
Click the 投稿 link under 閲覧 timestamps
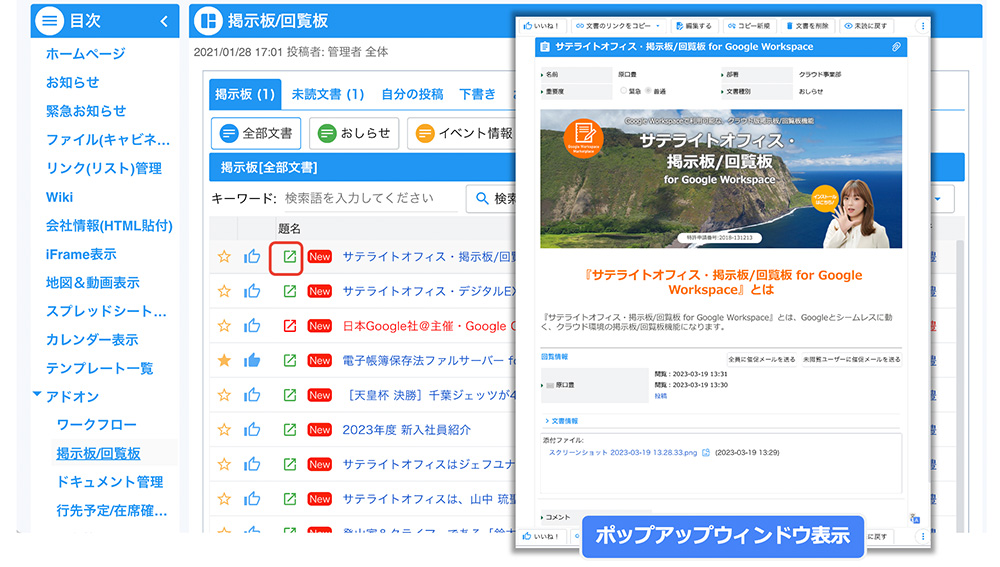click(x=660, y=396)
